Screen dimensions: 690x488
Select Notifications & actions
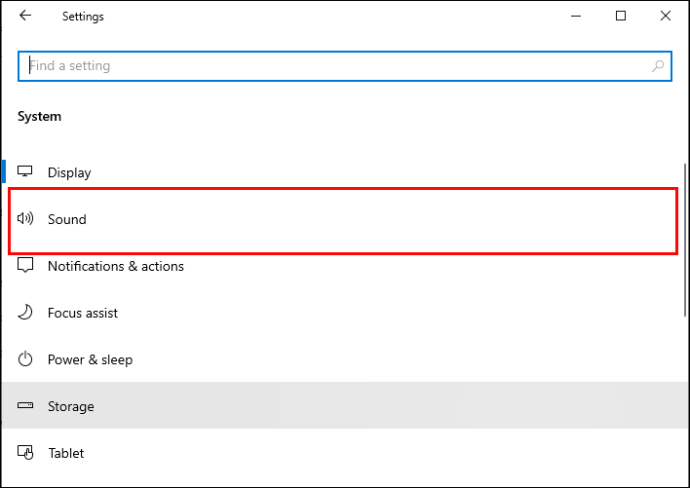pos(343,266)
